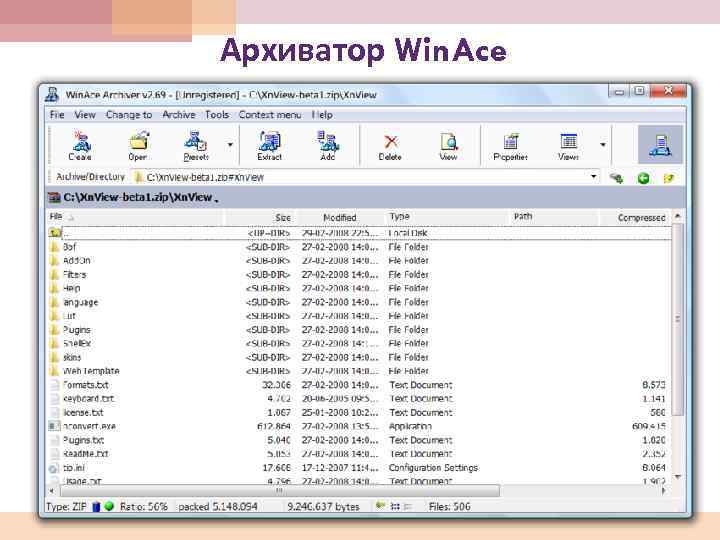Click the tip.ini configuration file icon
The height and width of the screenshot is (540, 720).
(x=54, y=468)
